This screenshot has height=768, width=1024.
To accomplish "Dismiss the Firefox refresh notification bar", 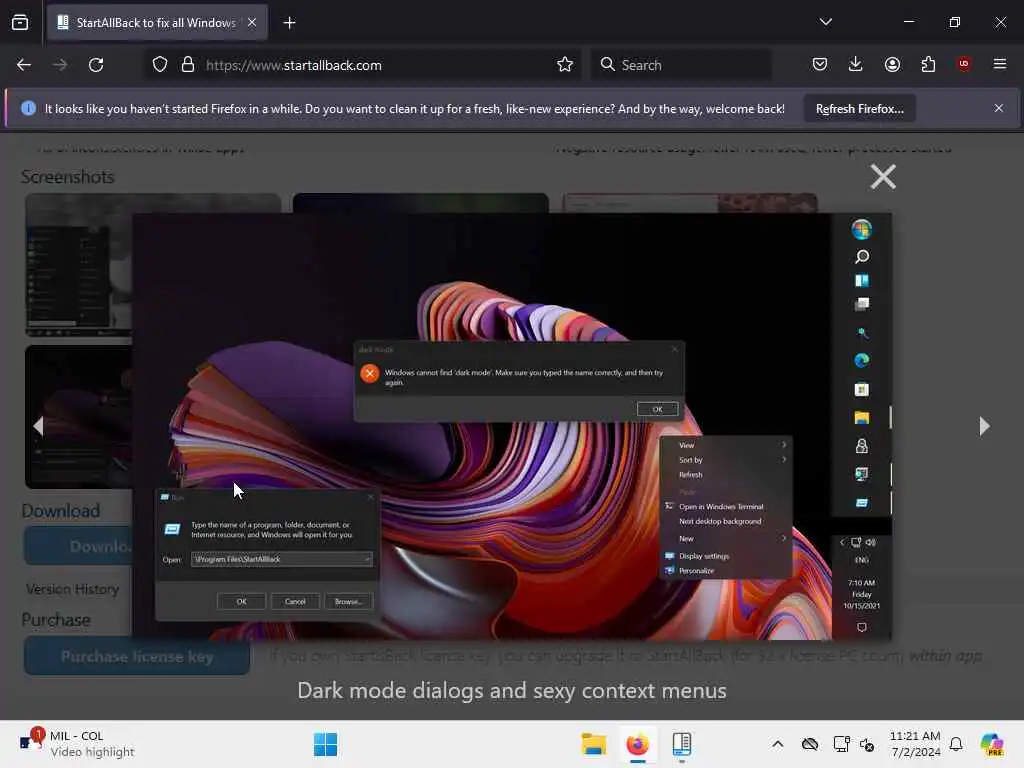I will [x=999, y=108].
